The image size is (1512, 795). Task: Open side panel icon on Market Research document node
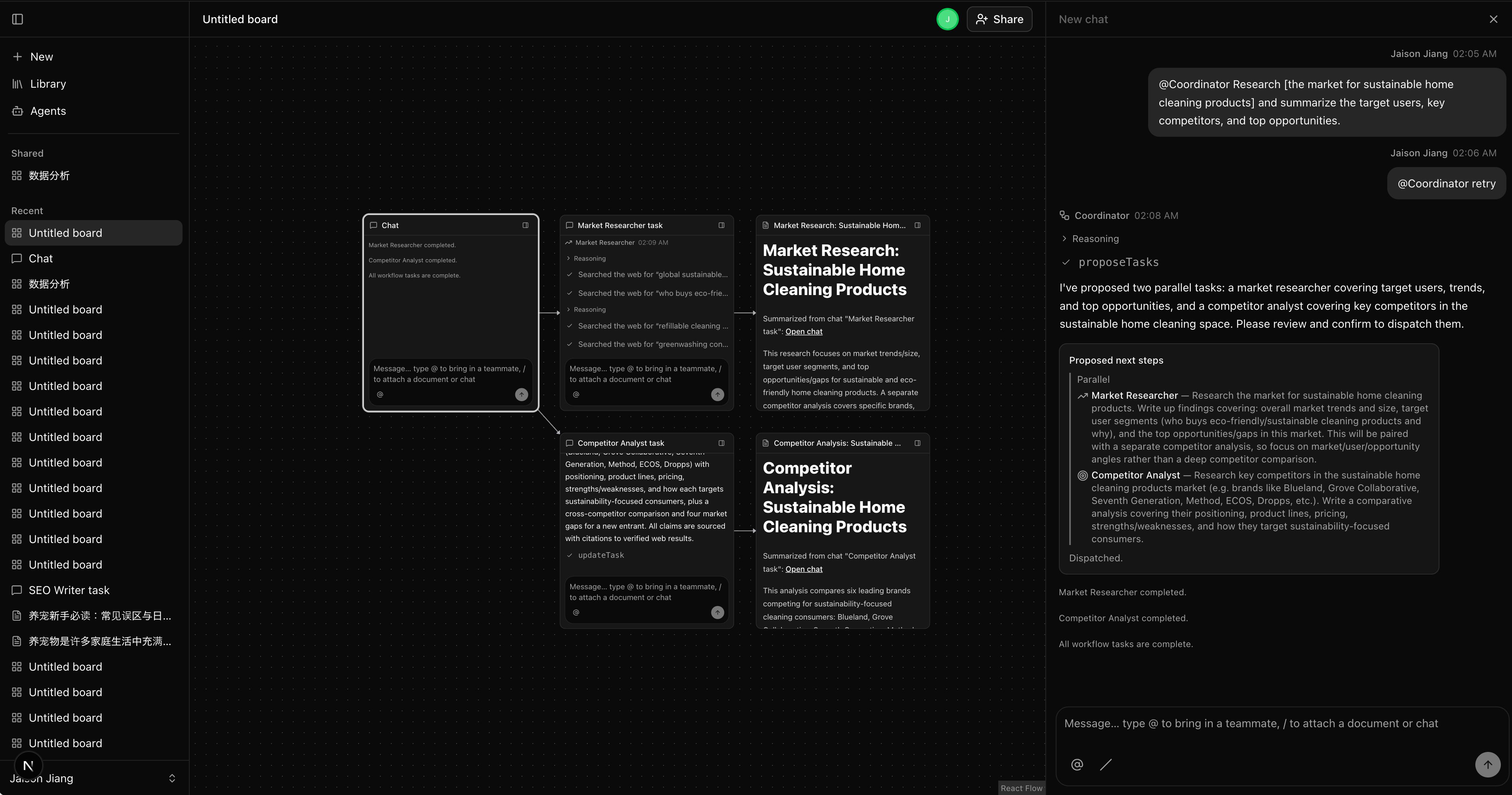917,226
